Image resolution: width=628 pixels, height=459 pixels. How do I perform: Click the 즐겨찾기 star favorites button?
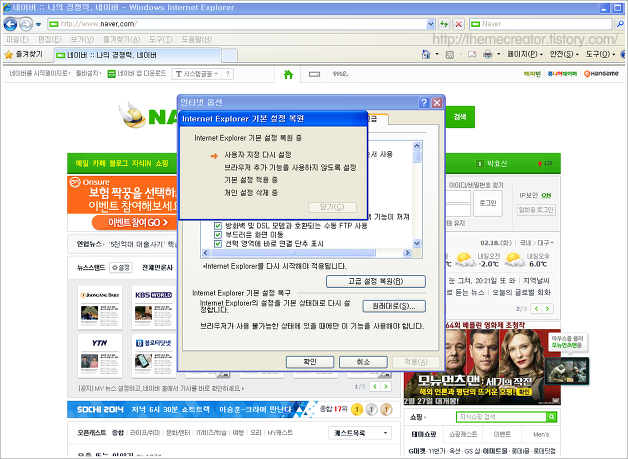click(x=24, y=54)
